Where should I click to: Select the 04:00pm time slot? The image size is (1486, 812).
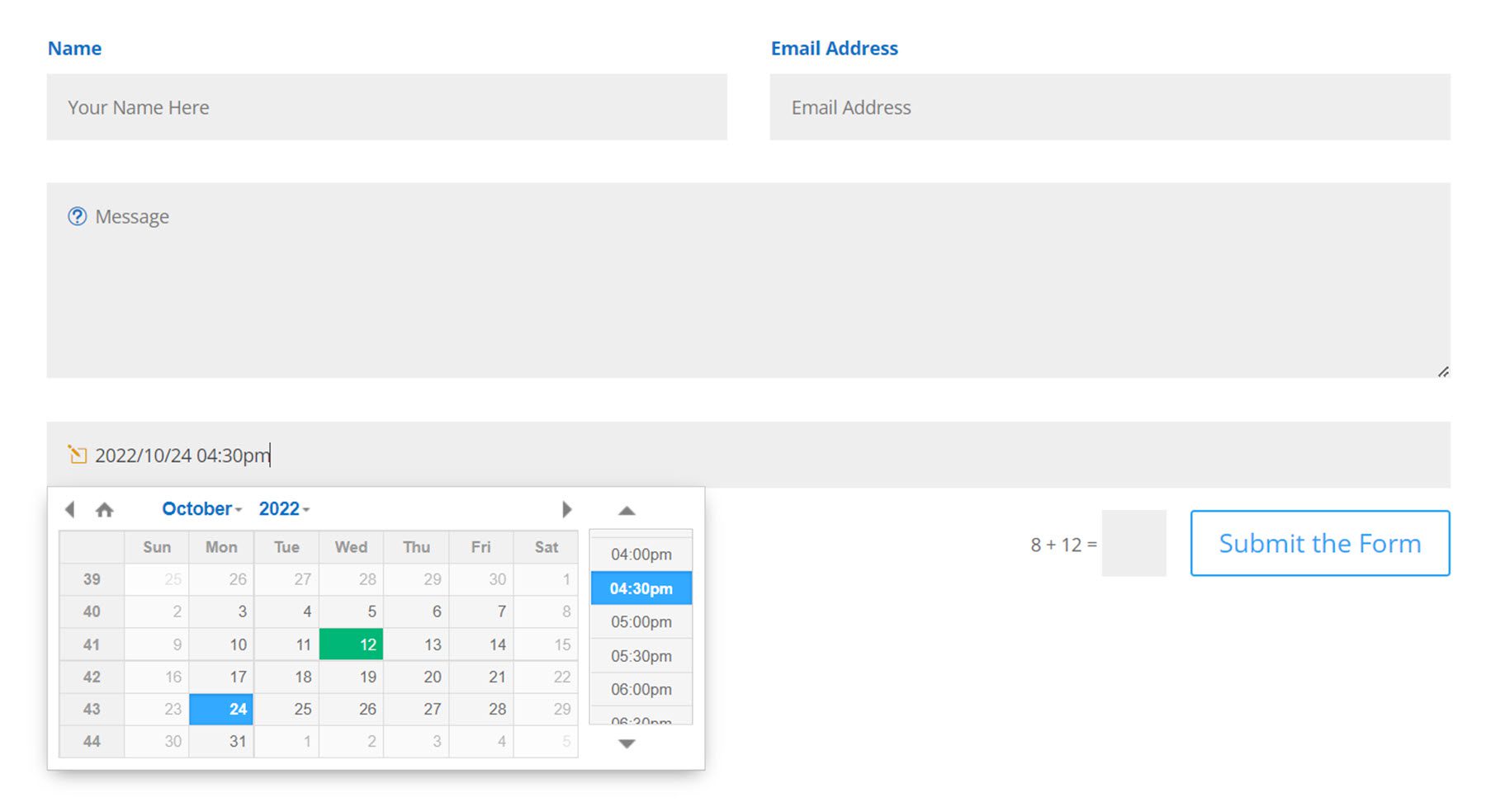(x=641, y=554)
